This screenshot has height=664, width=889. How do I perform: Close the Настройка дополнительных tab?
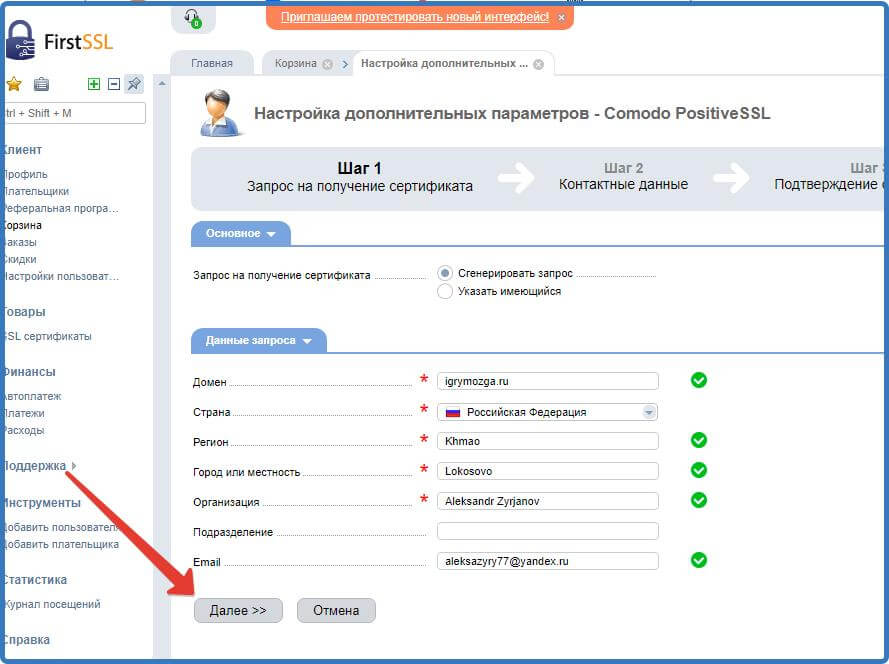tap(539, 64)
